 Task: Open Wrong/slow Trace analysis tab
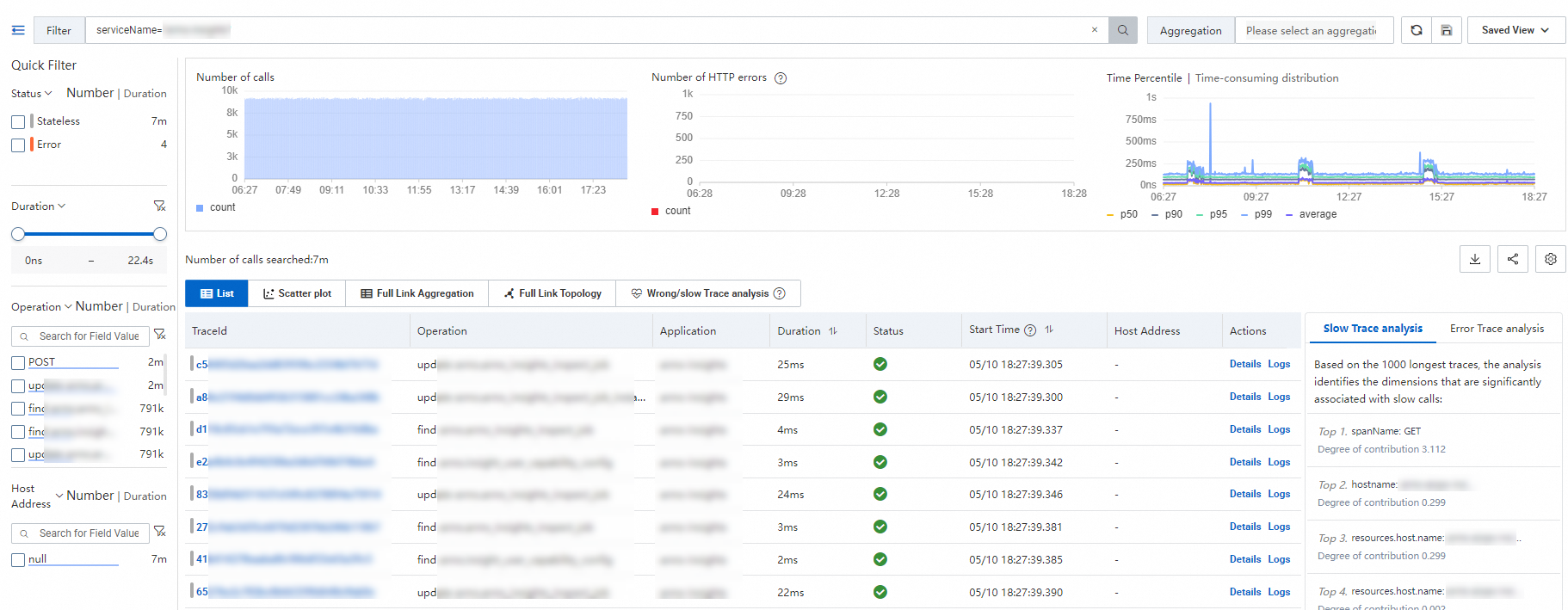point(707,293)
